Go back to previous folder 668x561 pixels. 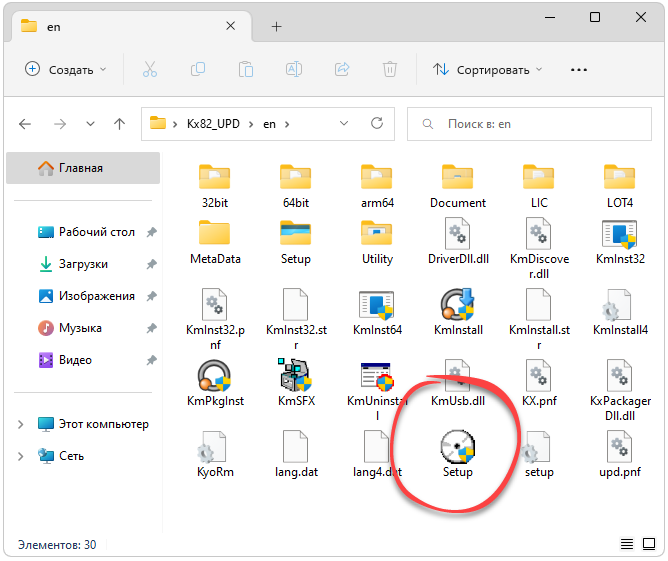[25, 124]
